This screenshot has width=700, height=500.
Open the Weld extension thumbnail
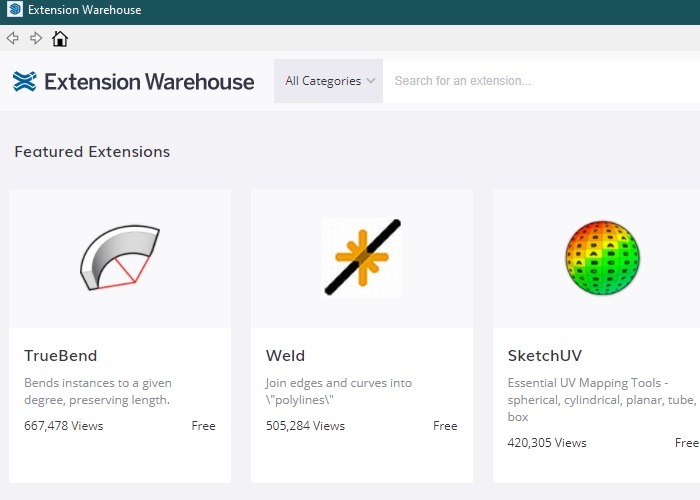coord(362,258)
